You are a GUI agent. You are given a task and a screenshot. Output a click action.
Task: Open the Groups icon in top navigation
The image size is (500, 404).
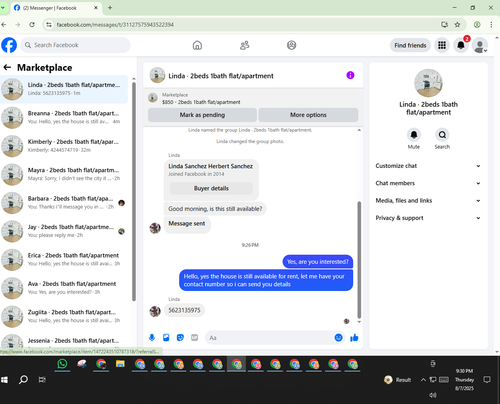point(292,45)
